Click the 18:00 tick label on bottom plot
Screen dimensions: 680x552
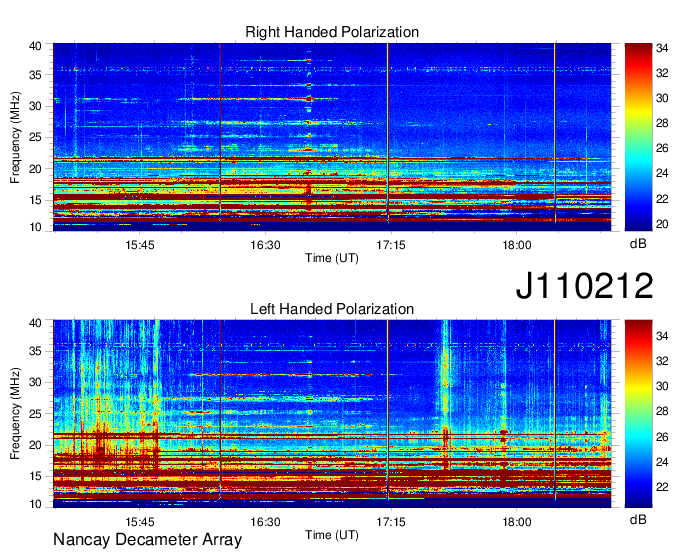coord(517,522)
